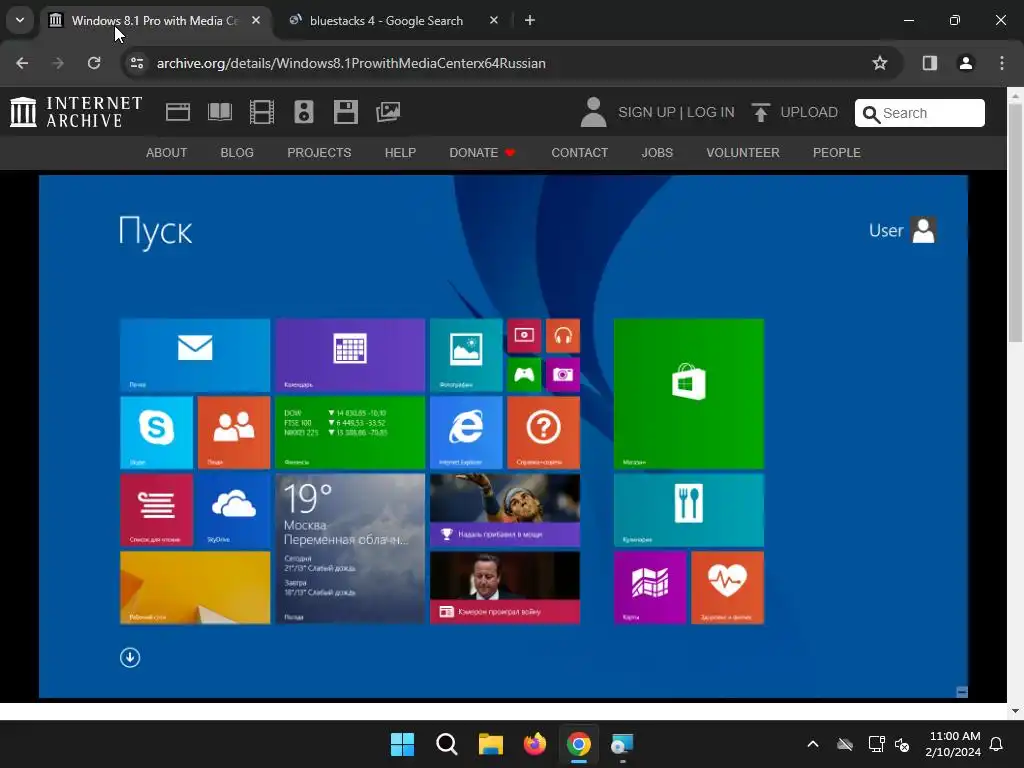The image size is (1024, 768).
Task: Click the Photos tile in image
Action: pyautogui.click(x=466, y=355)
